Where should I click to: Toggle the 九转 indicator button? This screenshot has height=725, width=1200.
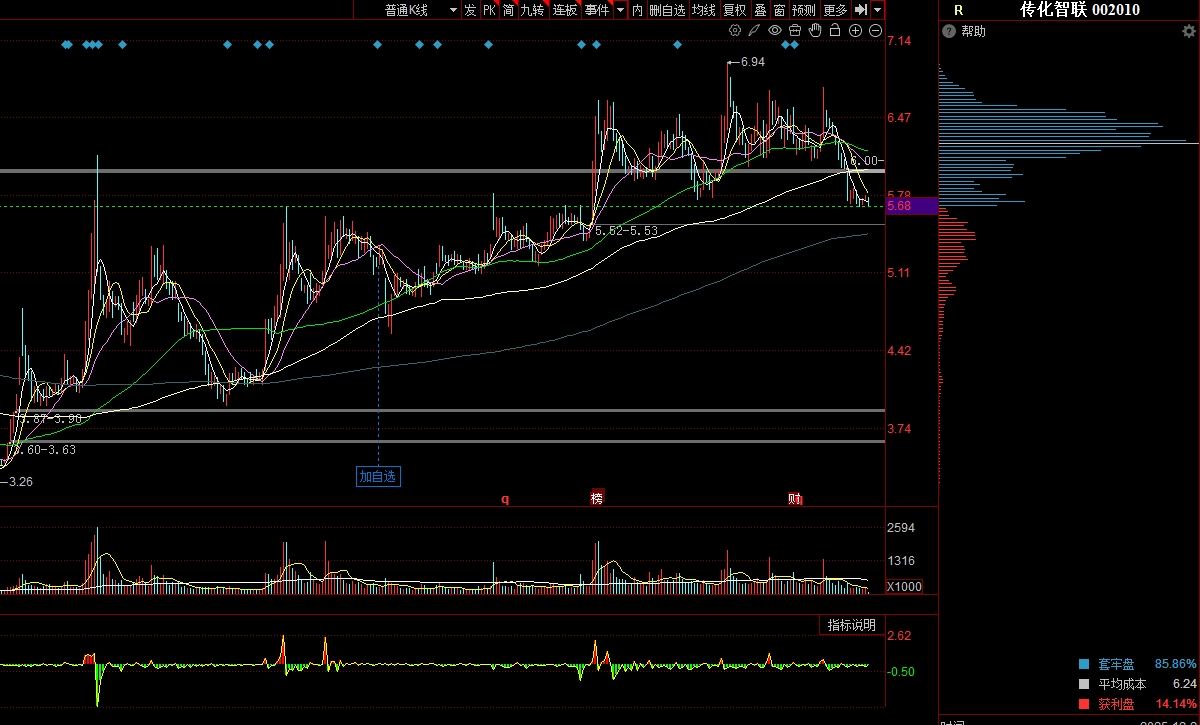[x=533, y=10]
